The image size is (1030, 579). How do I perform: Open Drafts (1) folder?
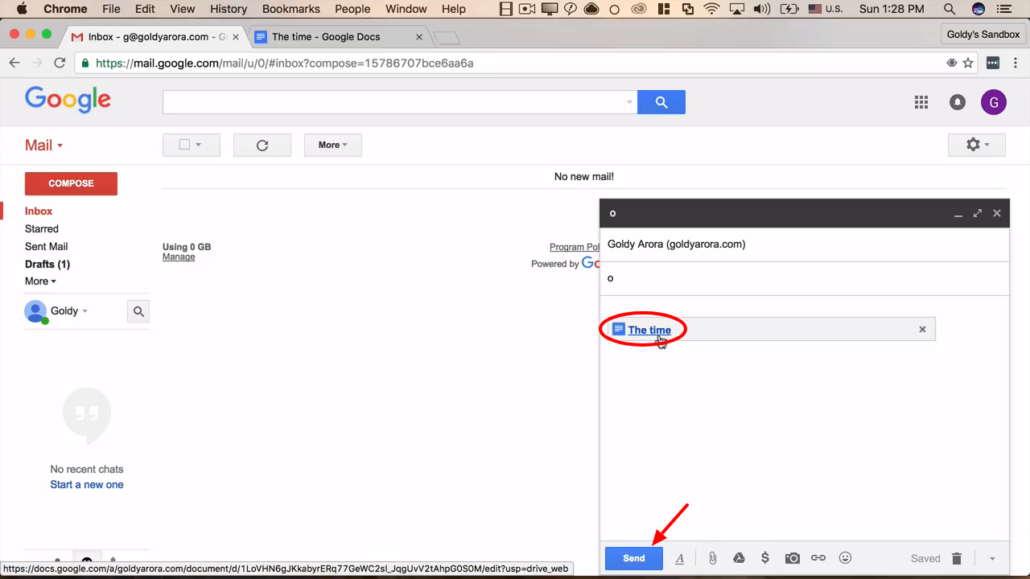(47, 264)
